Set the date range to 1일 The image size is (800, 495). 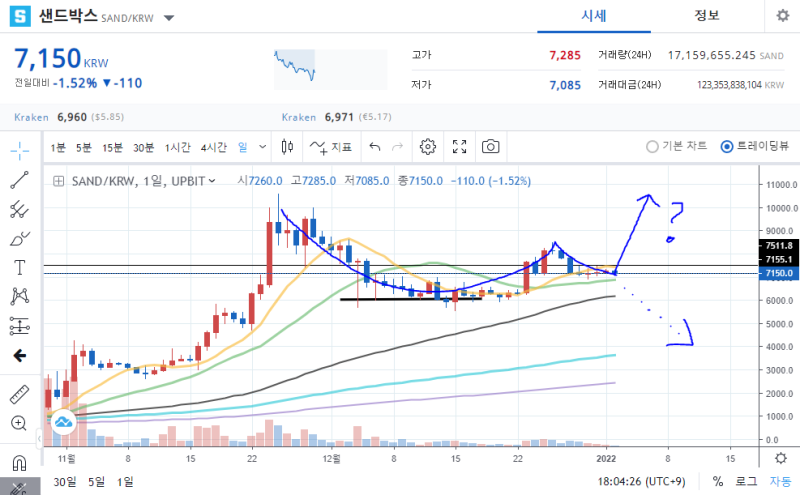[125, 481]
